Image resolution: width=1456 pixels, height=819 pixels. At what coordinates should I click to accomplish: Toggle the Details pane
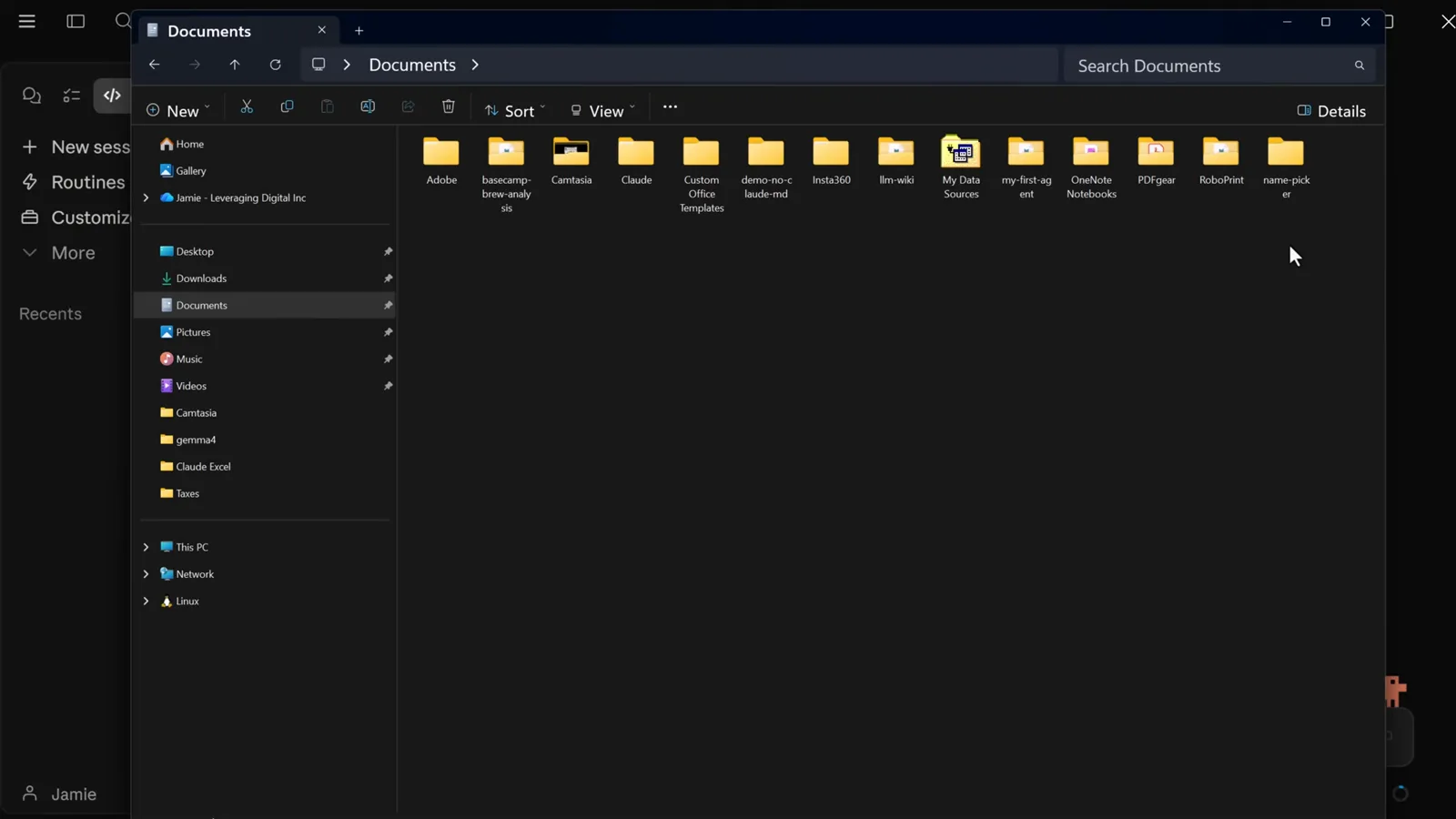1331,111
